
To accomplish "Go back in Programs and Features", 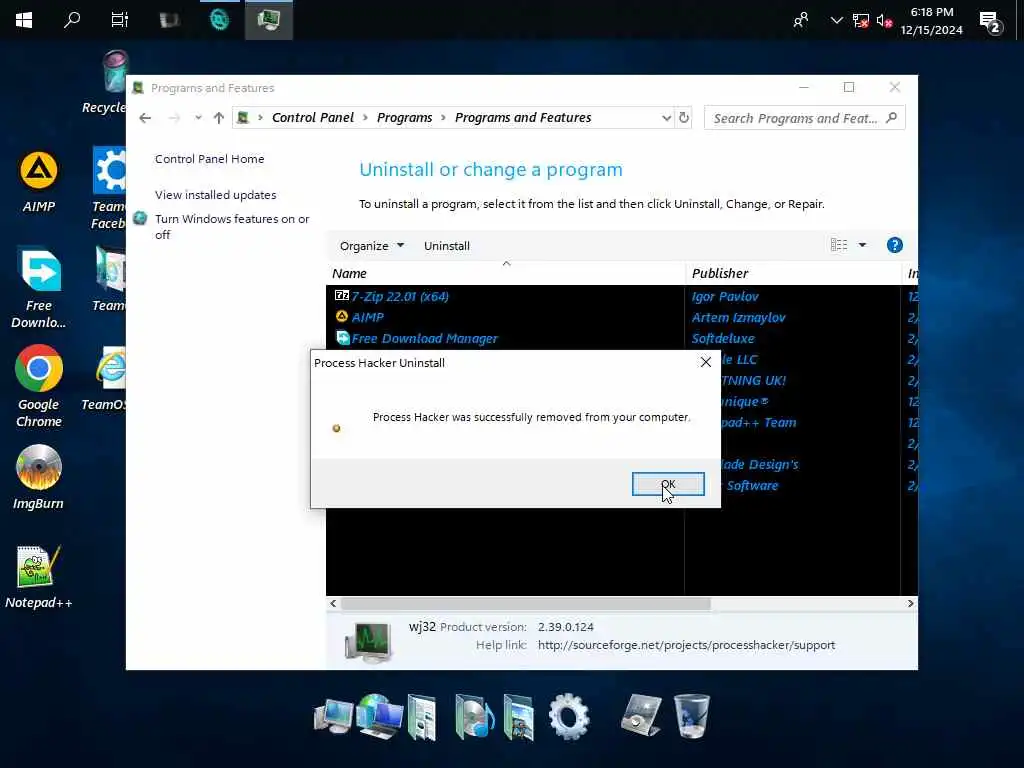I will [x=145, y=118].
